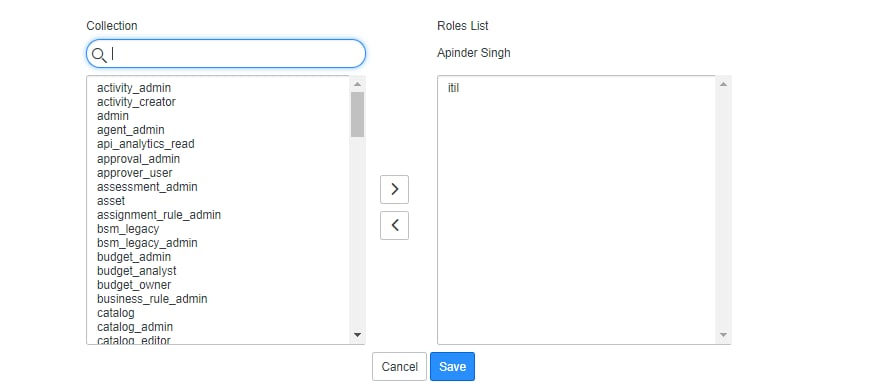Image resolution: width=892 pixels, height=382 pixels.
Task: Click the add role right-arrow button
Action: pyautogui.click(x=394, y=189)
